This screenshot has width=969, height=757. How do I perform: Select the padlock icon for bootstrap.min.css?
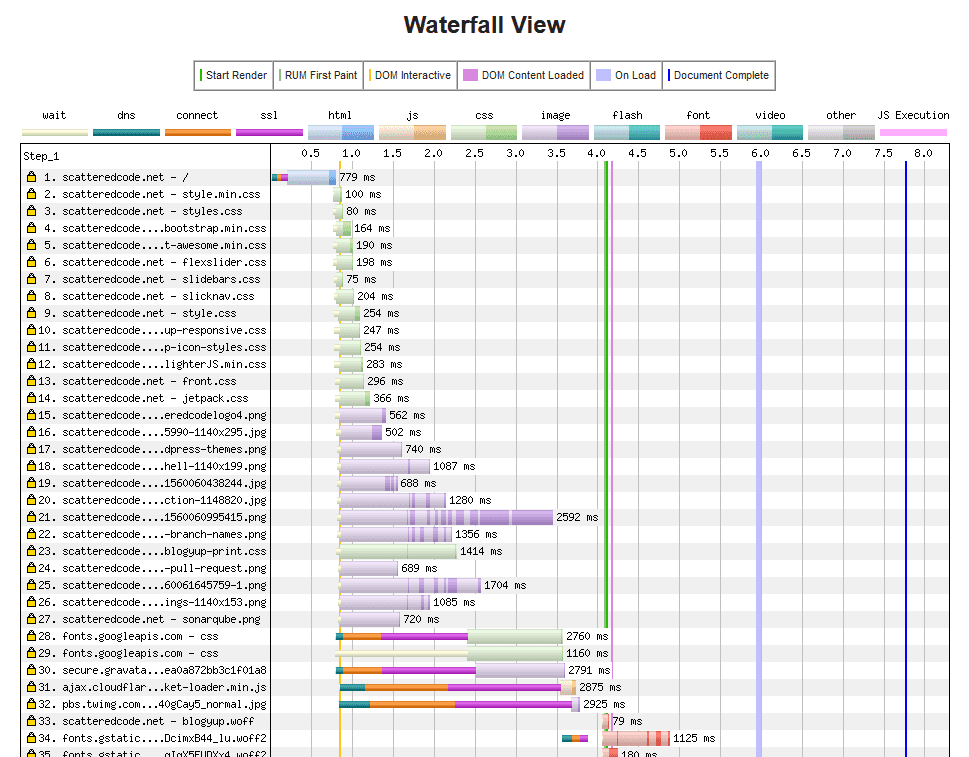tap(30, 228)
